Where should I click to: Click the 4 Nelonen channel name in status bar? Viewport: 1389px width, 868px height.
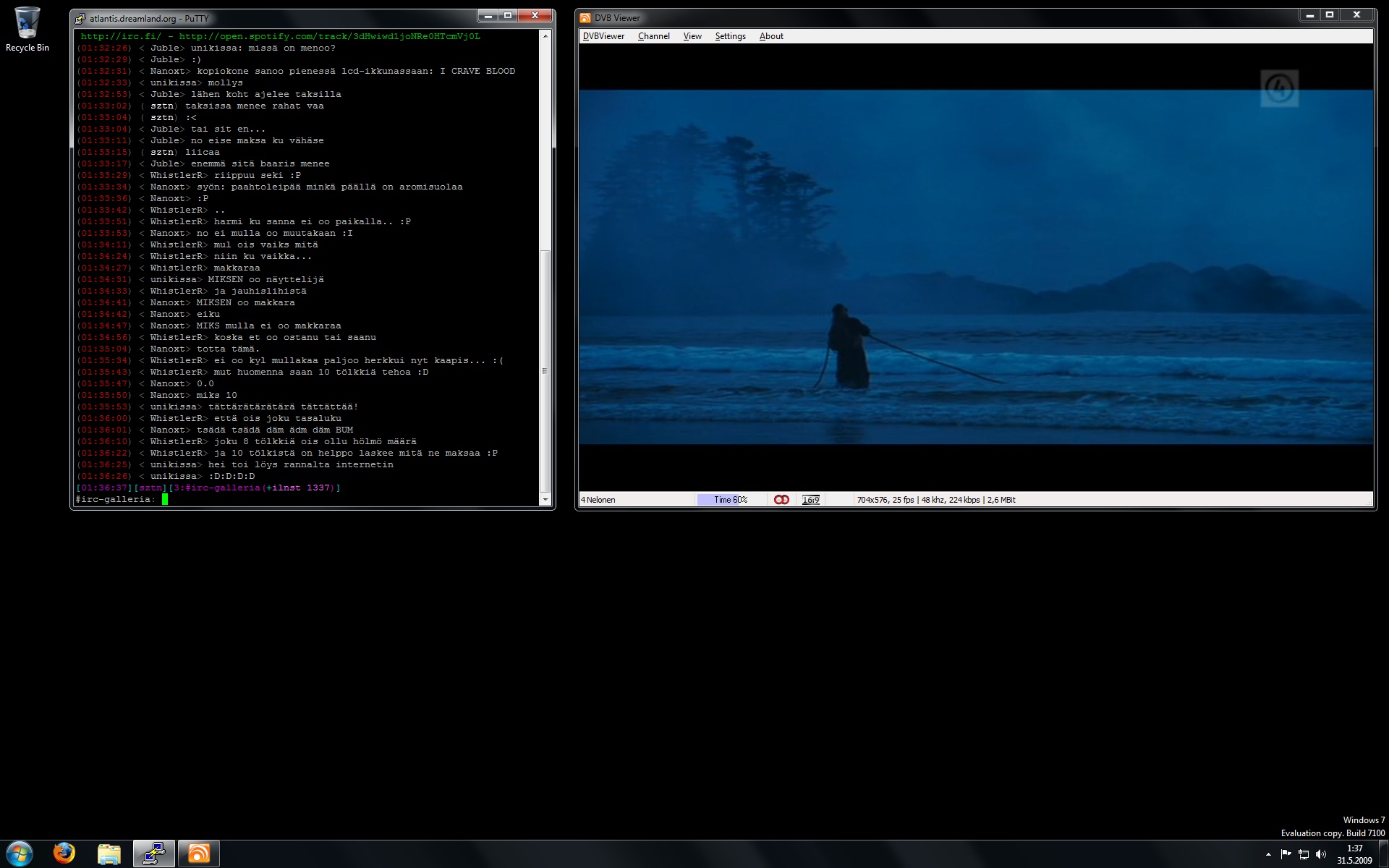[598, 500]
